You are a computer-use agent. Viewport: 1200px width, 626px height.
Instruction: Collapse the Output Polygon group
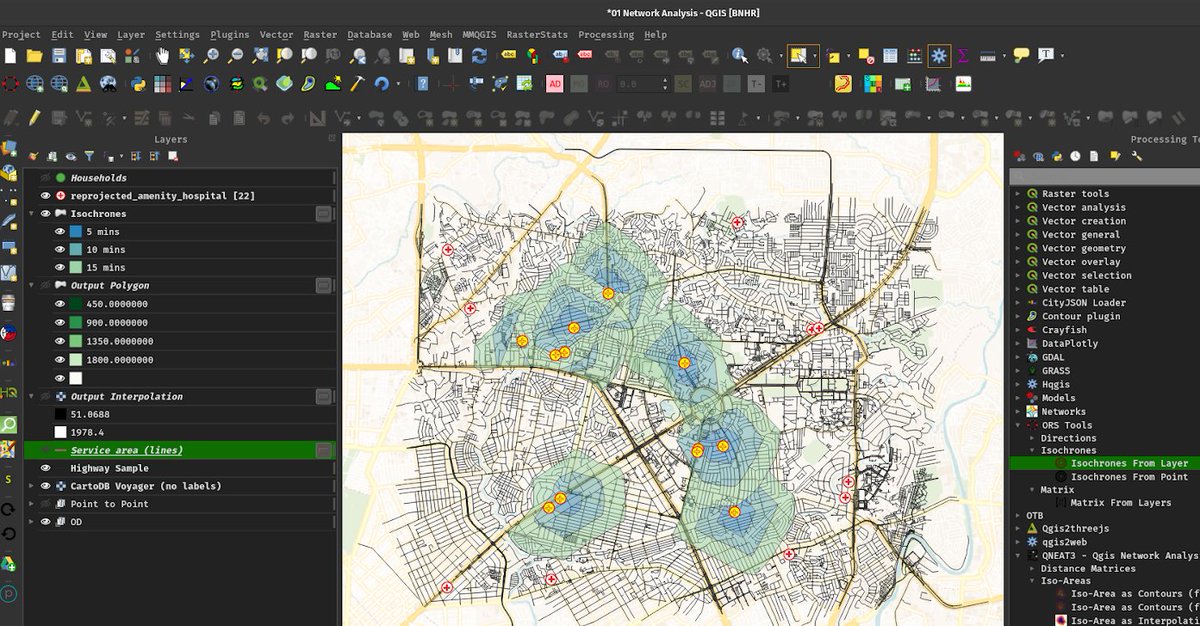coord(31,285)
